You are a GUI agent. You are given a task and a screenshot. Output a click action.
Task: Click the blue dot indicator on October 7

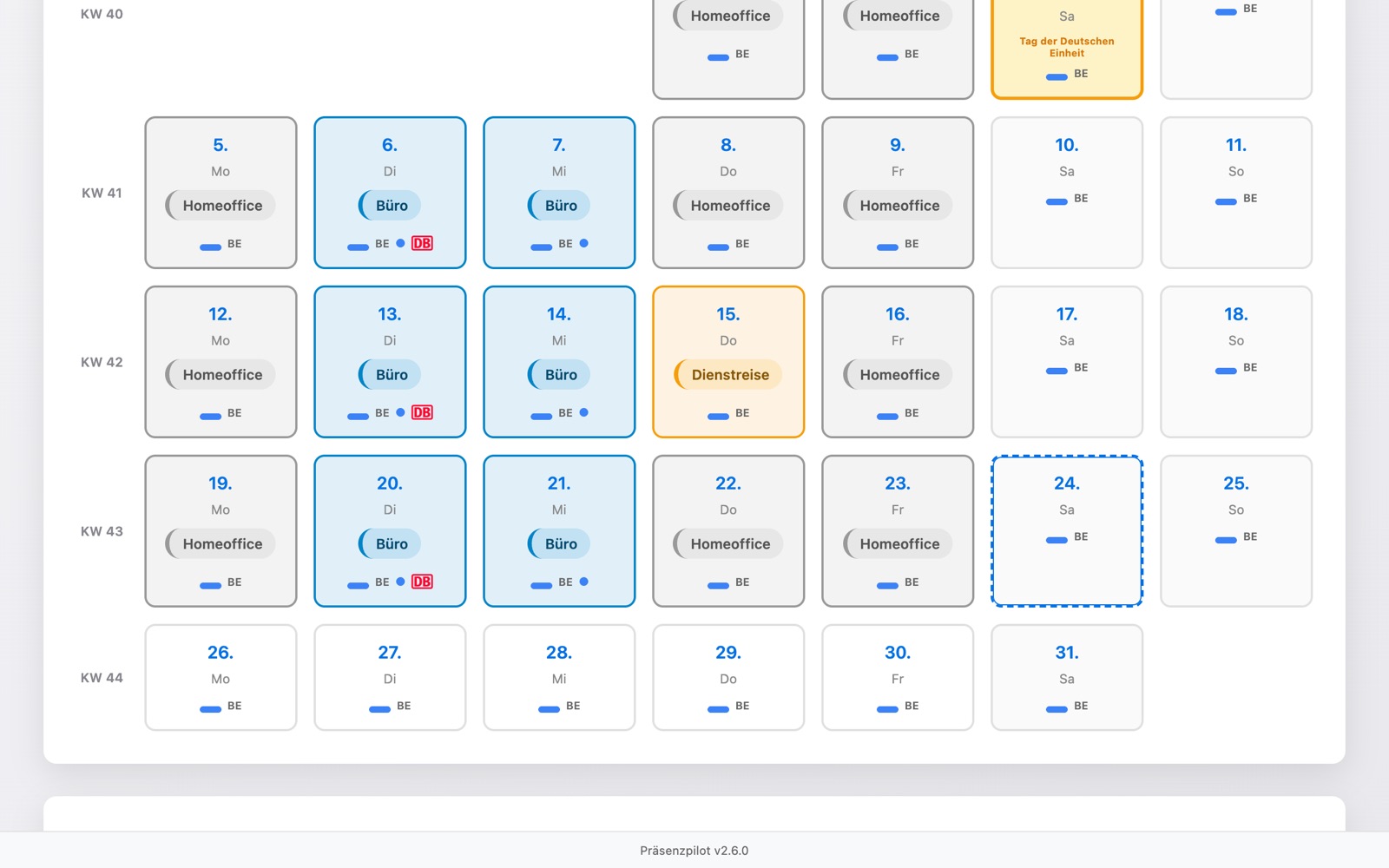point(583,243)
